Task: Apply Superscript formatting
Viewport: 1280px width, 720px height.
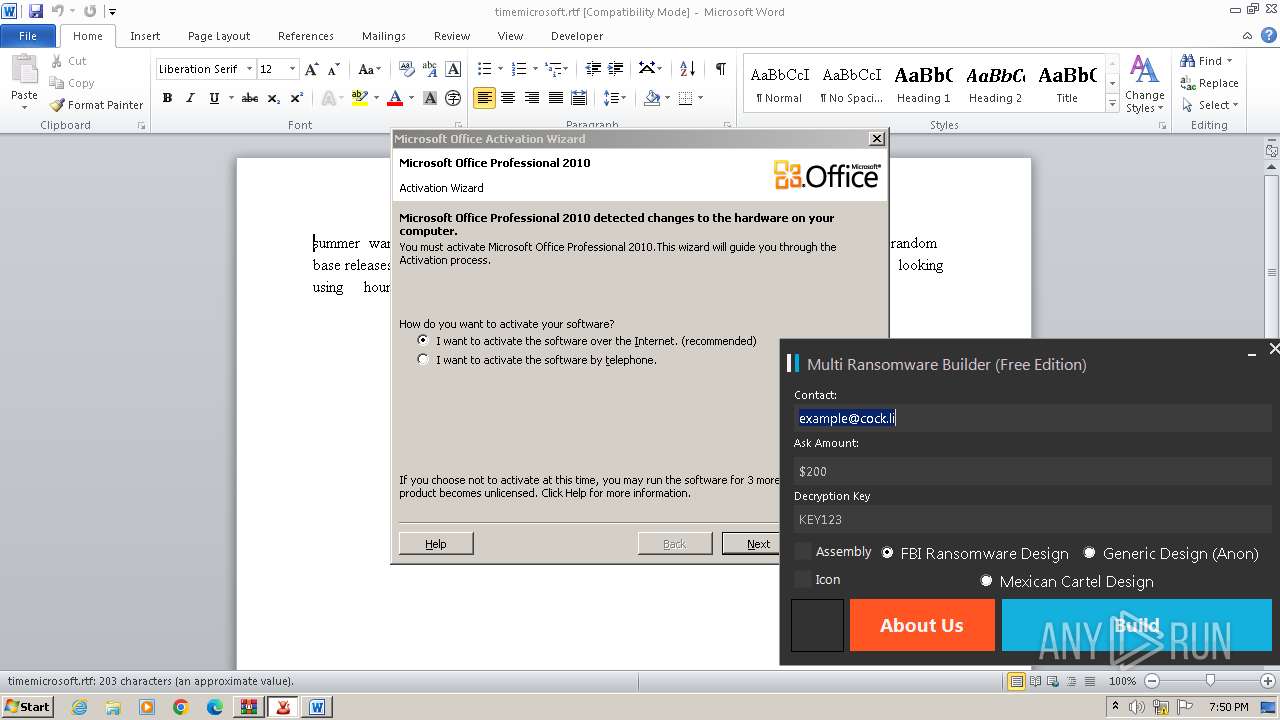Action: pyautogui.click(x=297, y=98)
